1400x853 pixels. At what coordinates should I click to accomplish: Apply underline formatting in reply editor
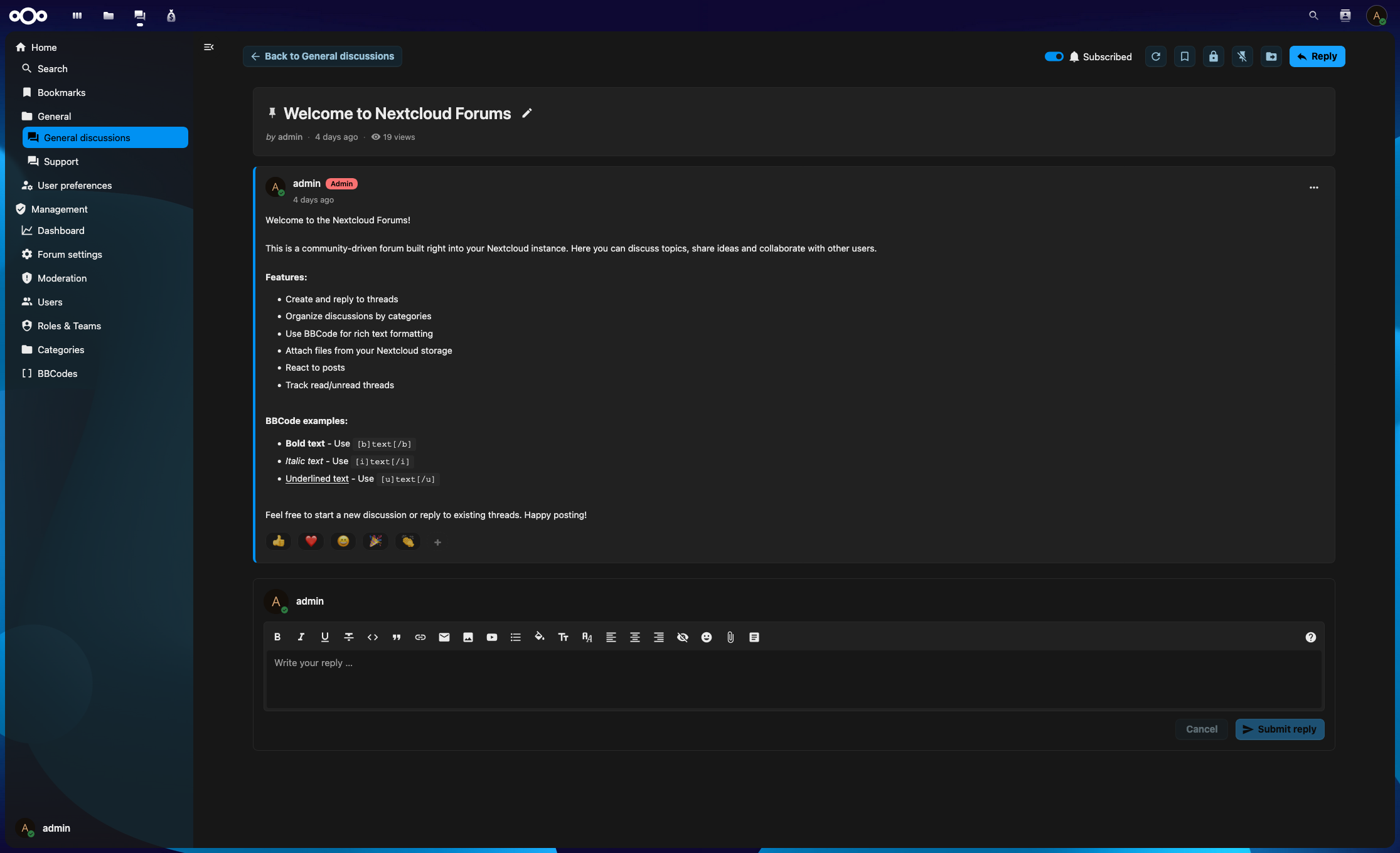click(x=325, y=637)
